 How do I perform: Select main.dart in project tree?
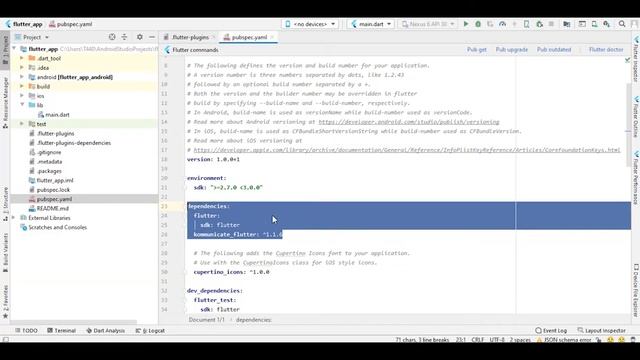[53, 115]
